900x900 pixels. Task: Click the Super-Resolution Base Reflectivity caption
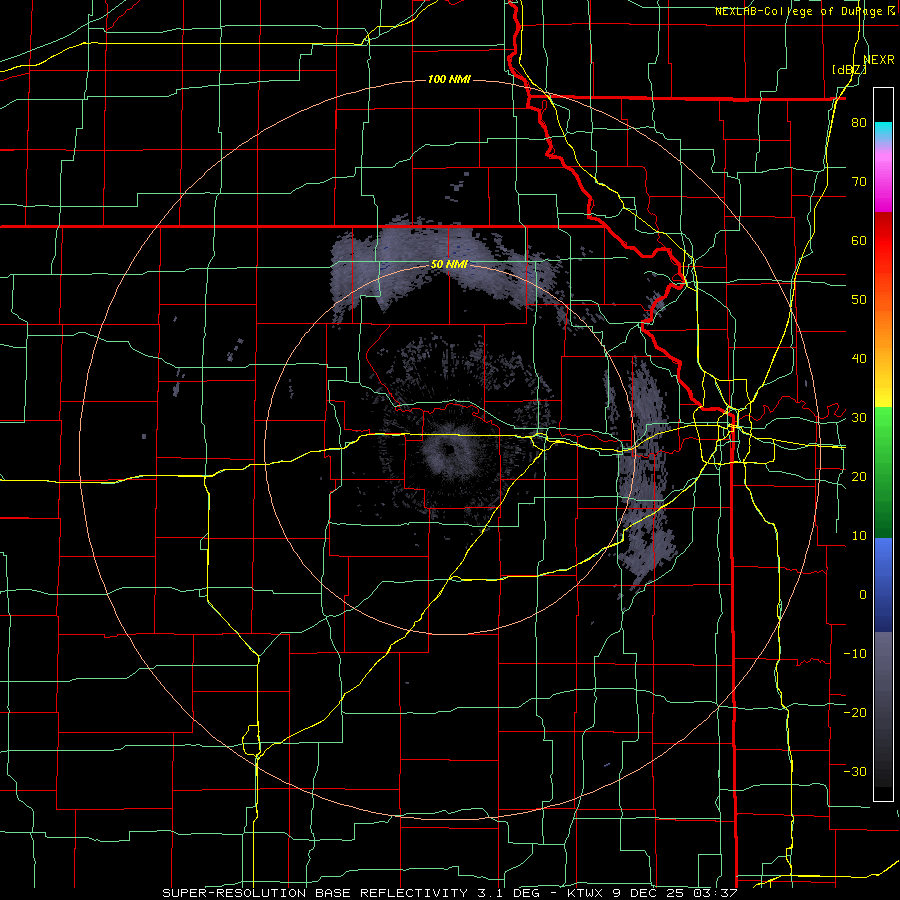click(x=449, y=893)
